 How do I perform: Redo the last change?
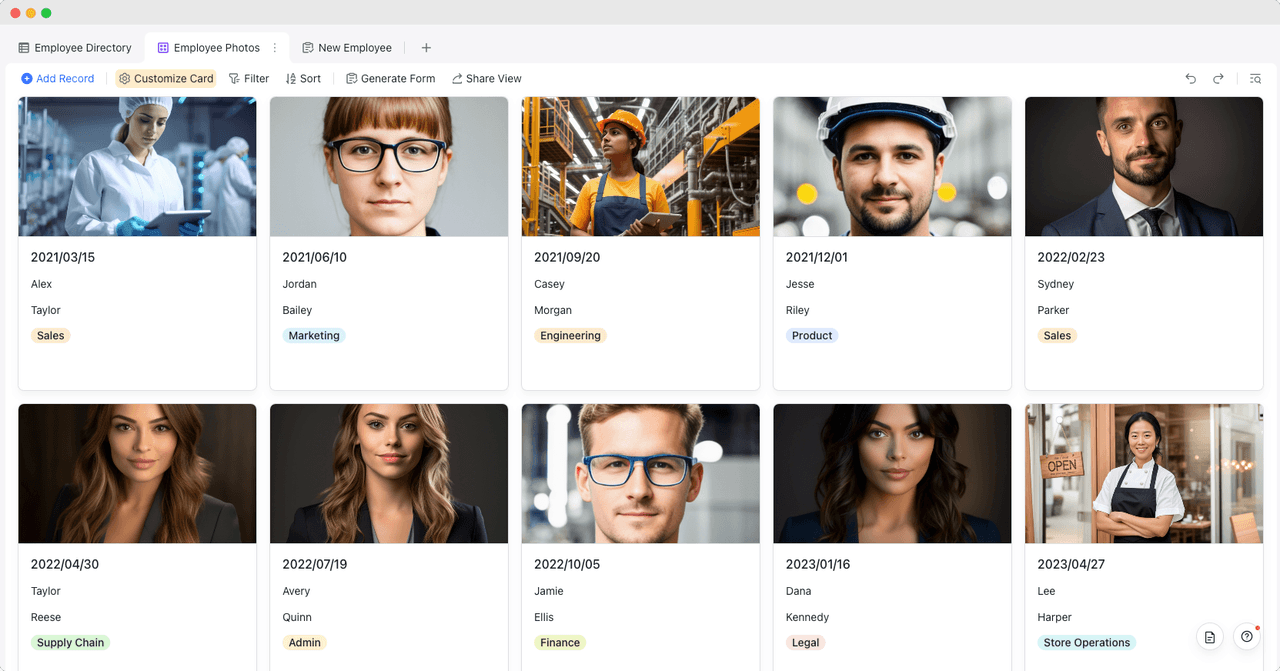(1218, 78)
